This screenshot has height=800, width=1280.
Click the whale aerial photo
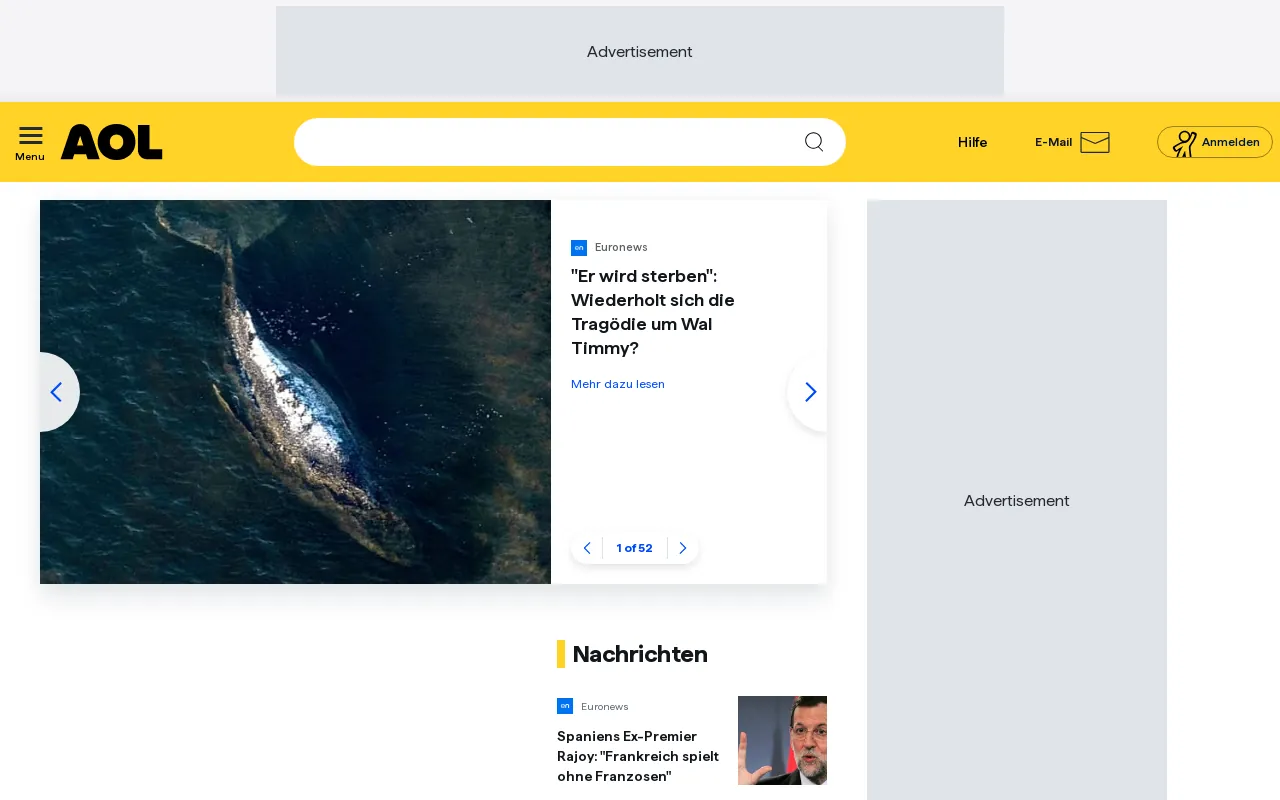pyautogui.click(x=295, y=392)
